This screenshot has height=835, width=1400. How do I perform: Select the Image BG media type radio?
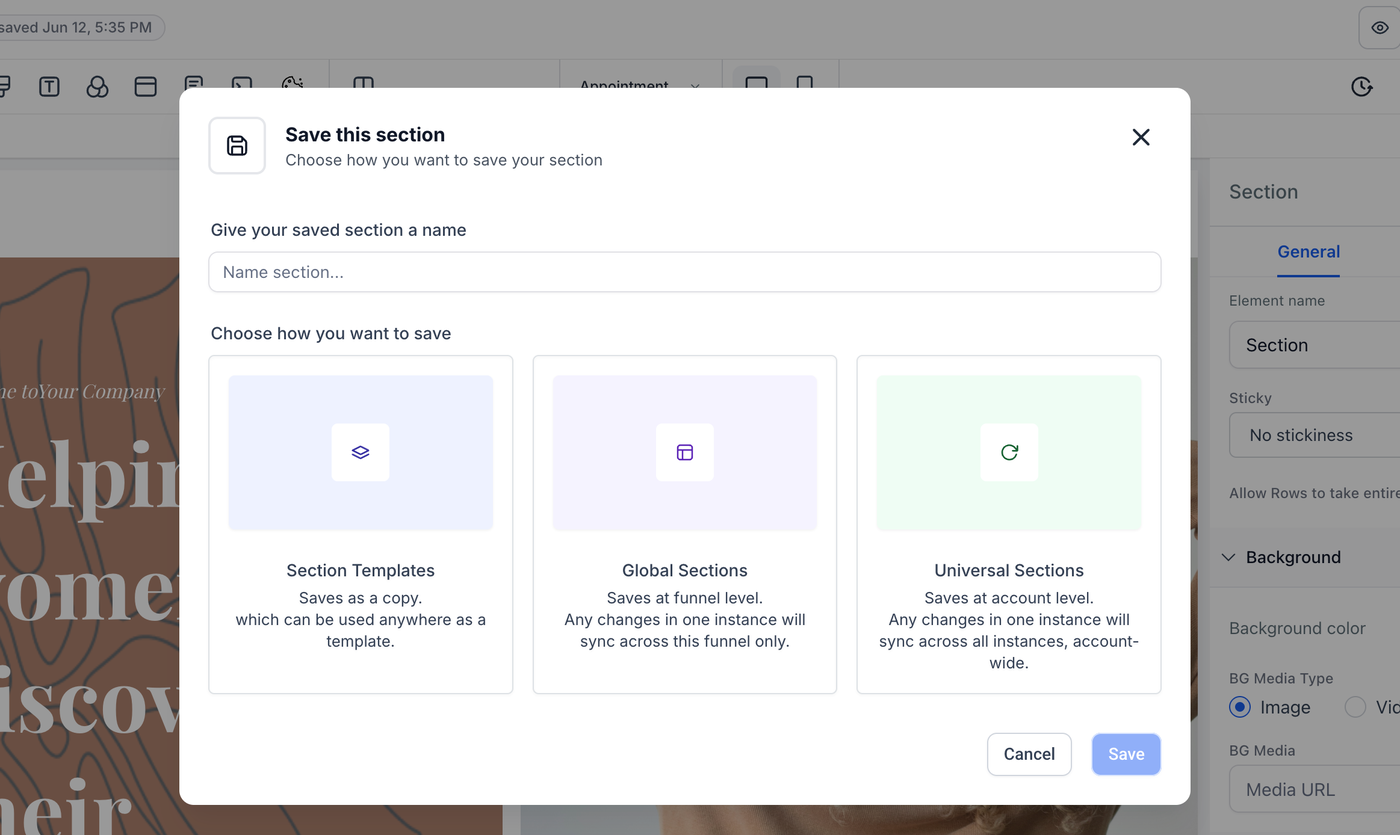(1240, 707)
